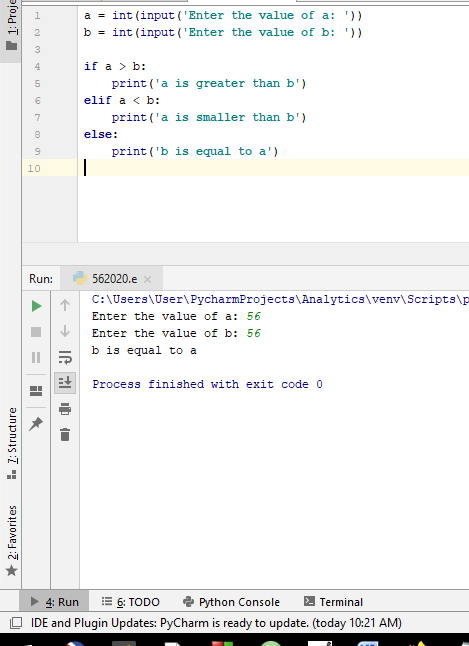
Task: Click the Python logo on Python Console tab
Action: coord(188,602)
